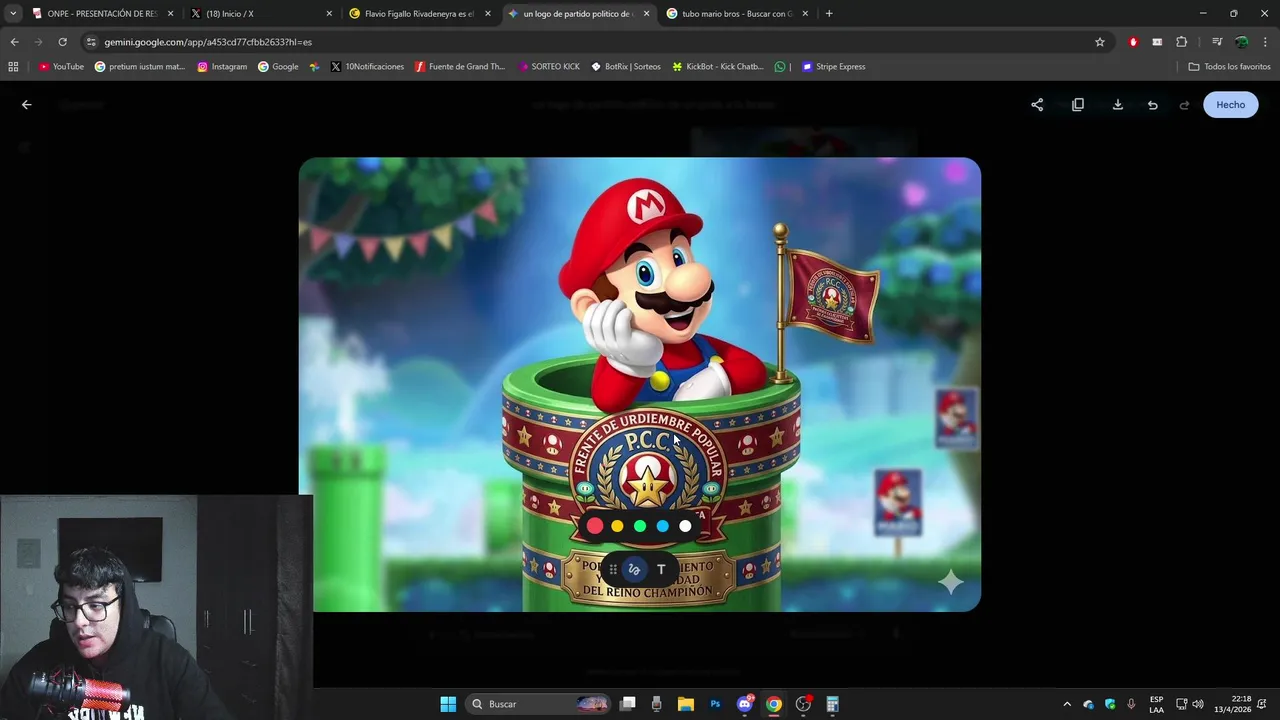Viewport: 1280px width, 720px height.
Task: Pick the yellow drawing color
Action: [x=617, y=526]
